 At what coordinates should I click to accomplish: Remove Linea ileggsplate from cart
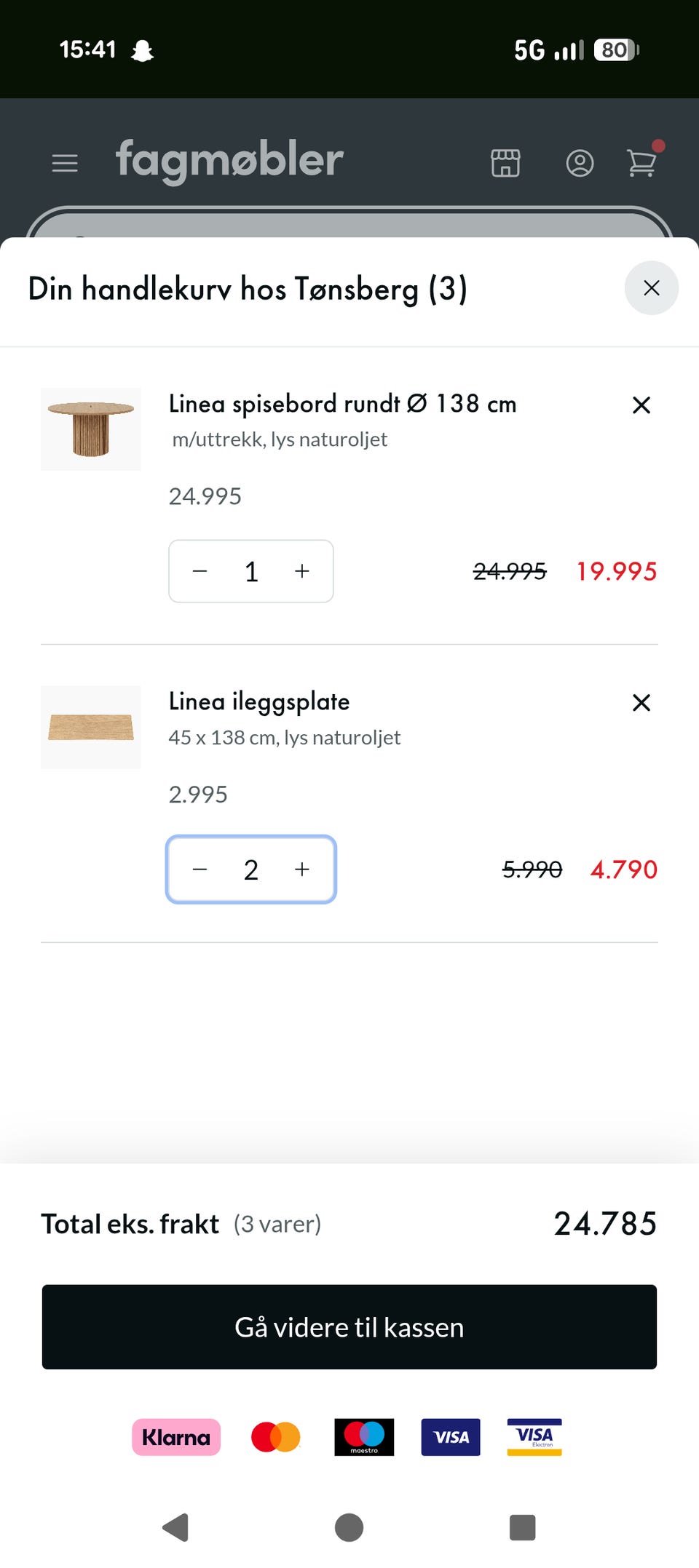tap(641, 703)
